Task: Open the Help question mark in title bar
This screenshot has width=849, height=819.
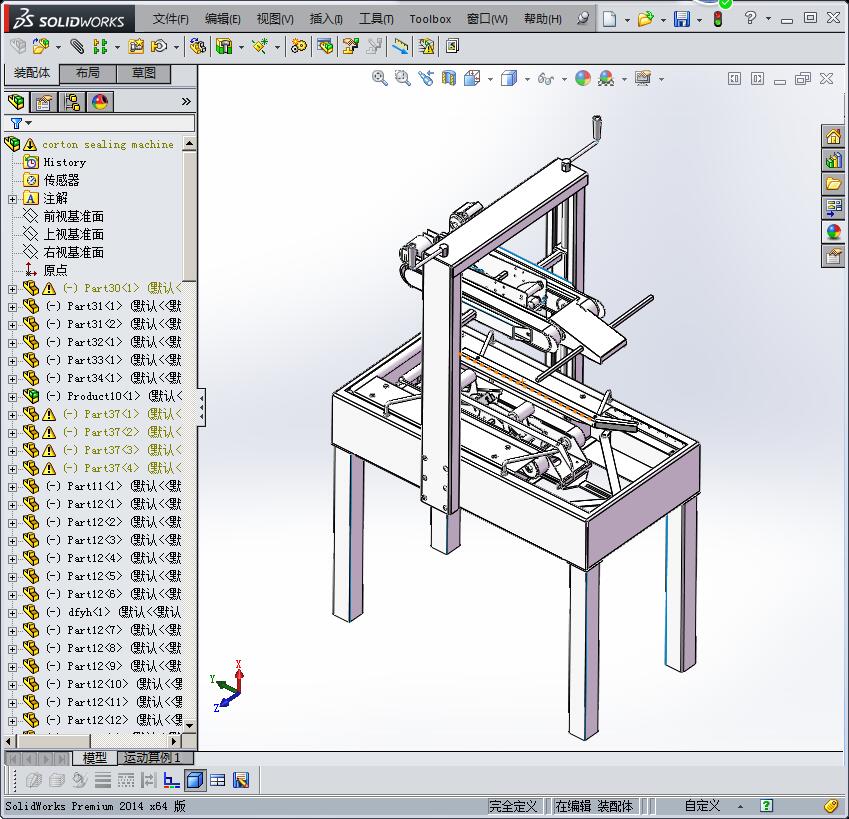Action: [750, 18]
